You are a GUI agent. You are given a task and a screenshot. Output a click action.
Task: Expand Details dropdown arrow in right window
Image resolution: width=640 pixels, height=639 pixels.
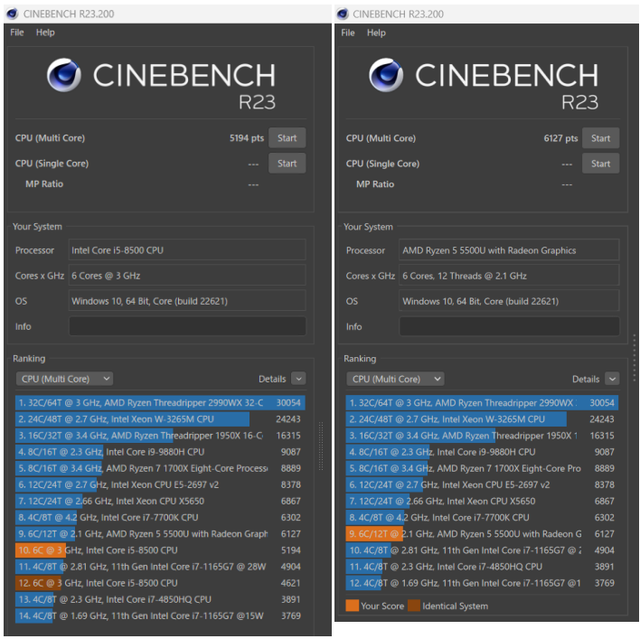pyautogui.click(x=612, y=379)
